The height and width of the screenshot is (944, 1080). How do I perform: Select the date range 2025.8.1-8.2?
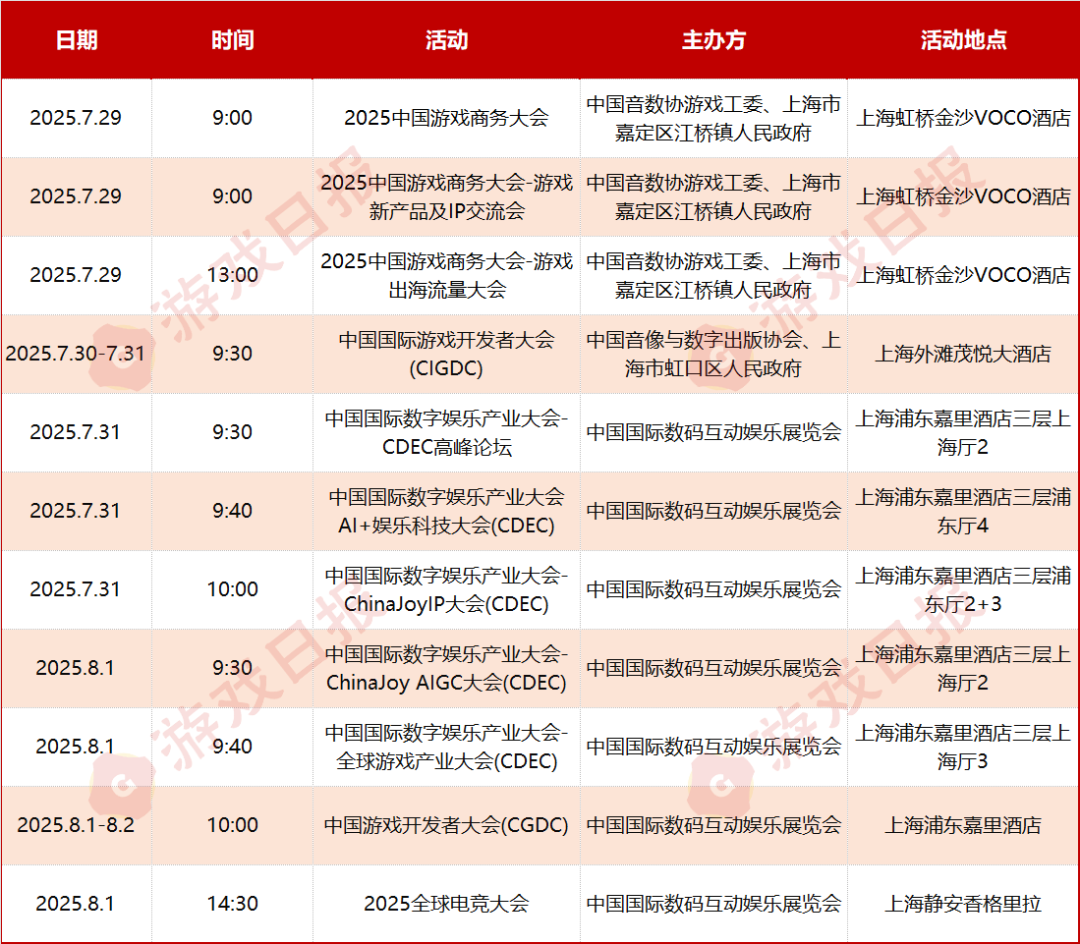[76, 825]
